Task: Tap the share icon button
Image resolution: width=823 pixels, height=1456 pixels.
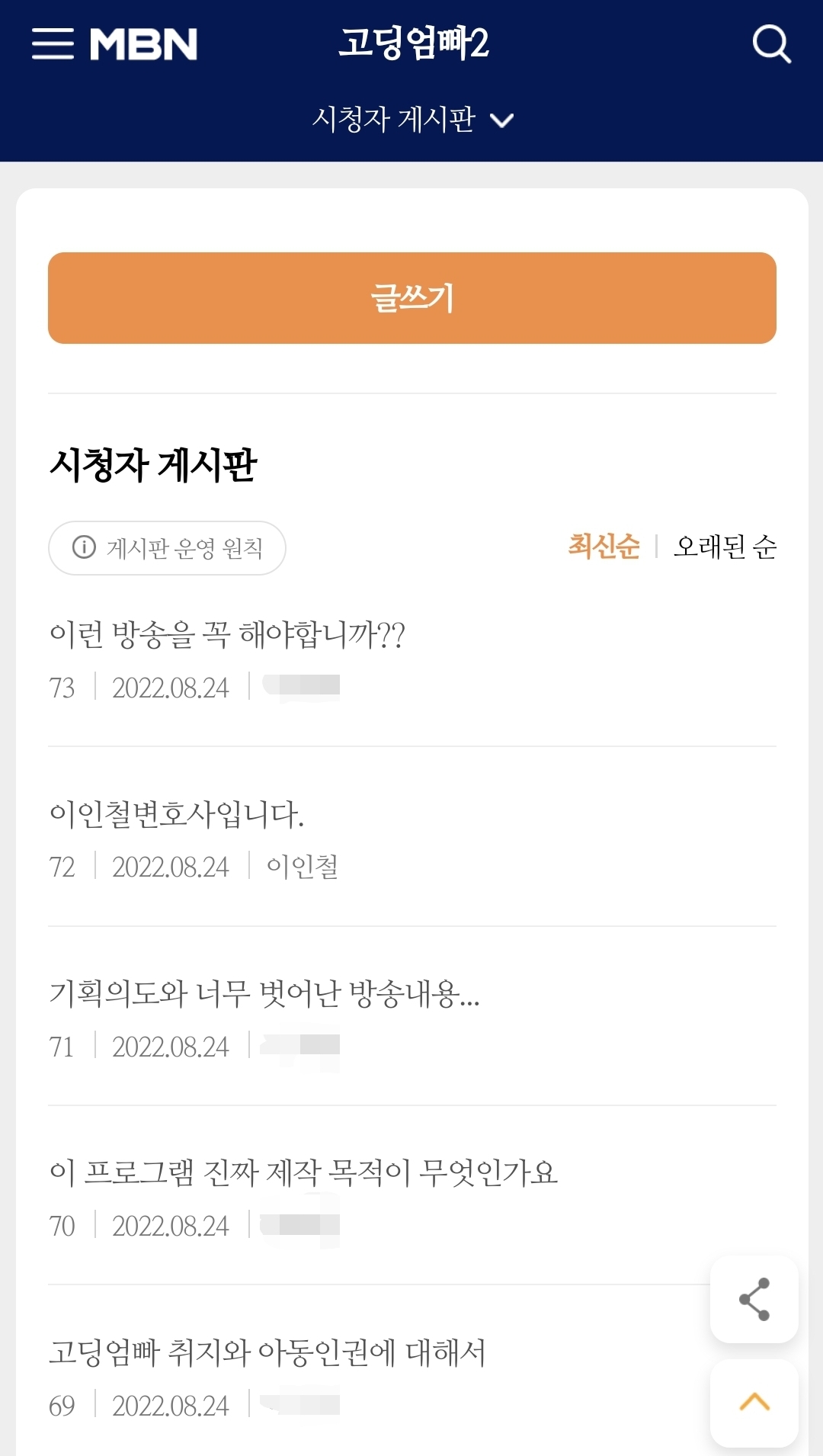Action: [x=754, y=1299]
